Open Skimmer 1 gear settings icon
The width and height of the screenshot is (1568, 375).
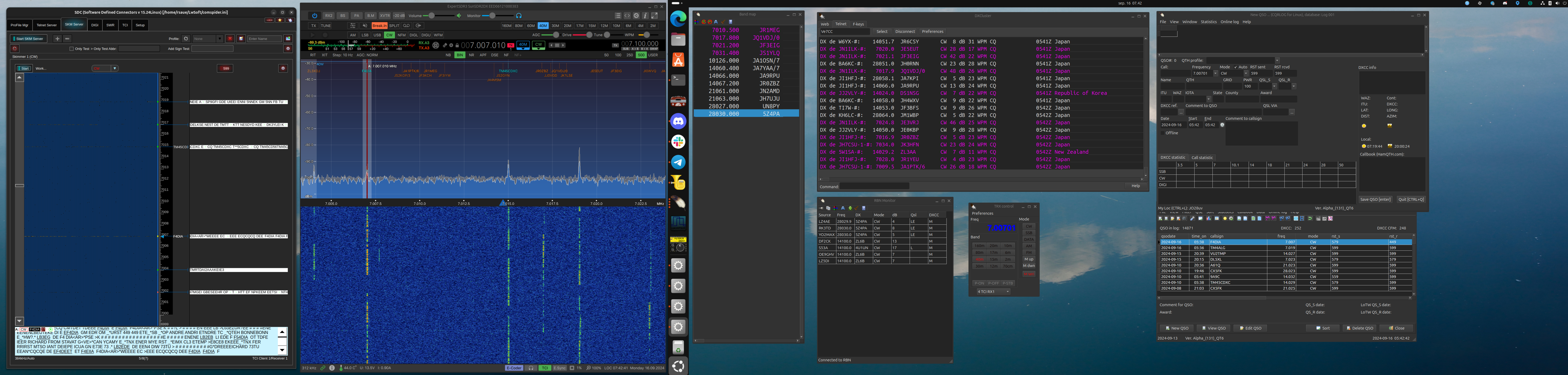[282, 68]
